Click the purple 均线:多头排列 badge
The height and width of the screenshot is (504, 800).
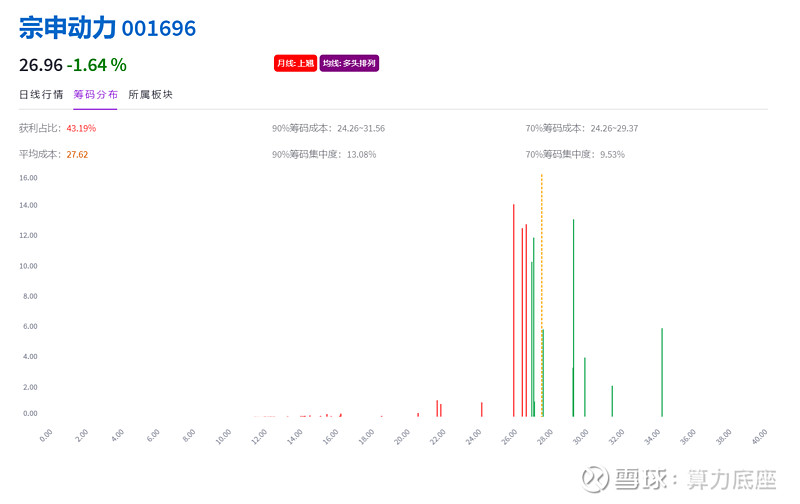(349, 63)
